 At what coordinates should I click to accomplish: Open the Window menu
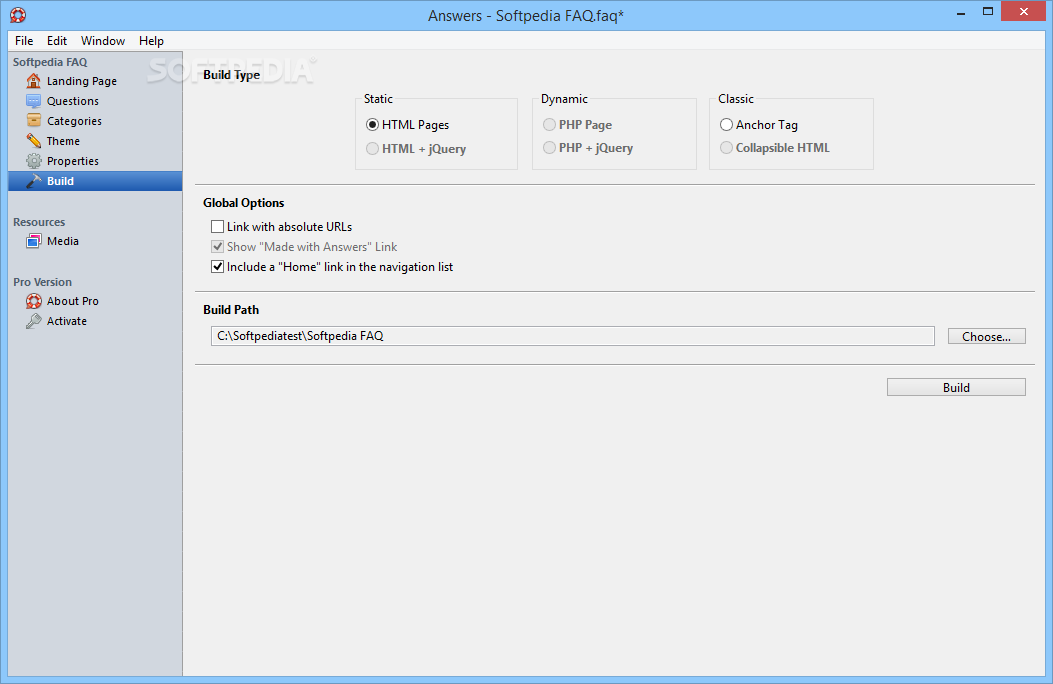[x=103, y=41]
